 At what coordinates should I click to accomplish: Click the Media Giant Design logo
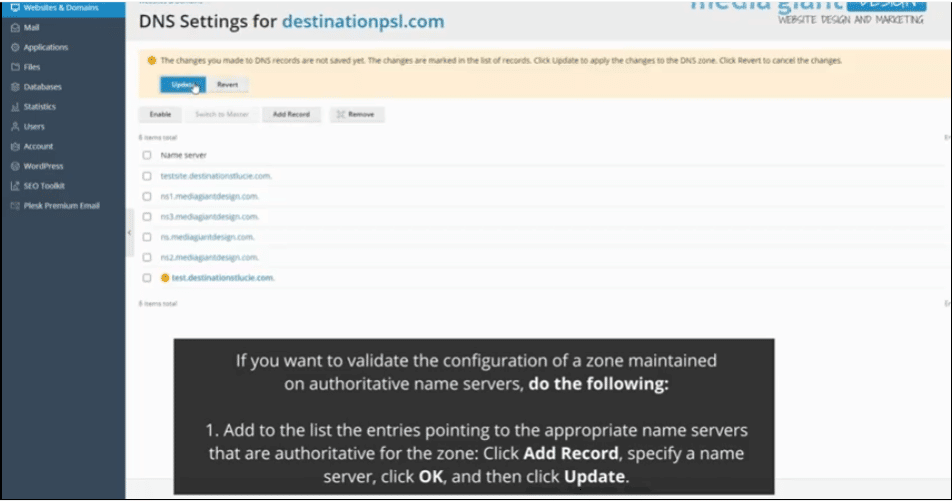[809, 12]
